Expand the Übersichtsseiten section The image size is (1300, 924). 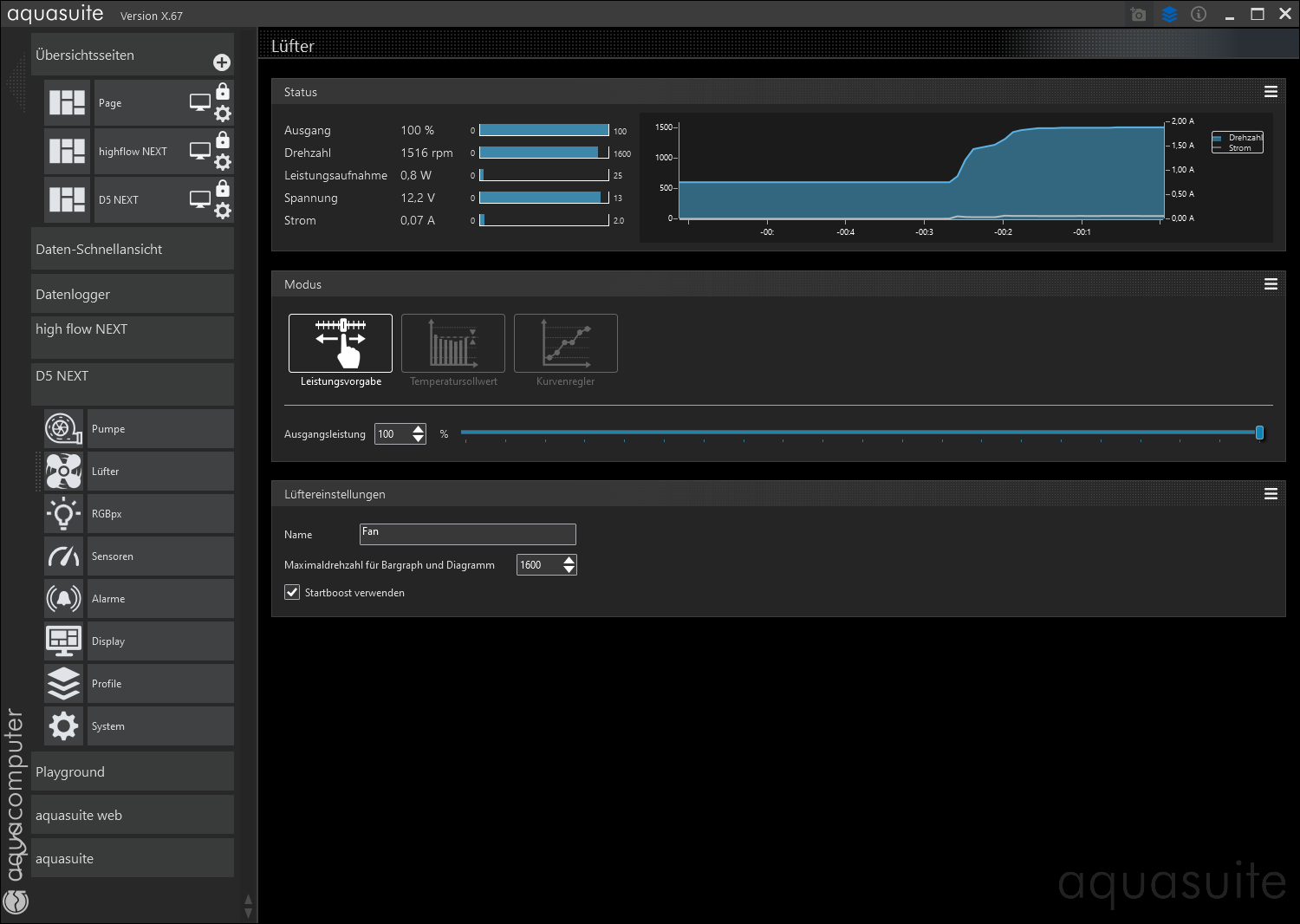point(133,55)
